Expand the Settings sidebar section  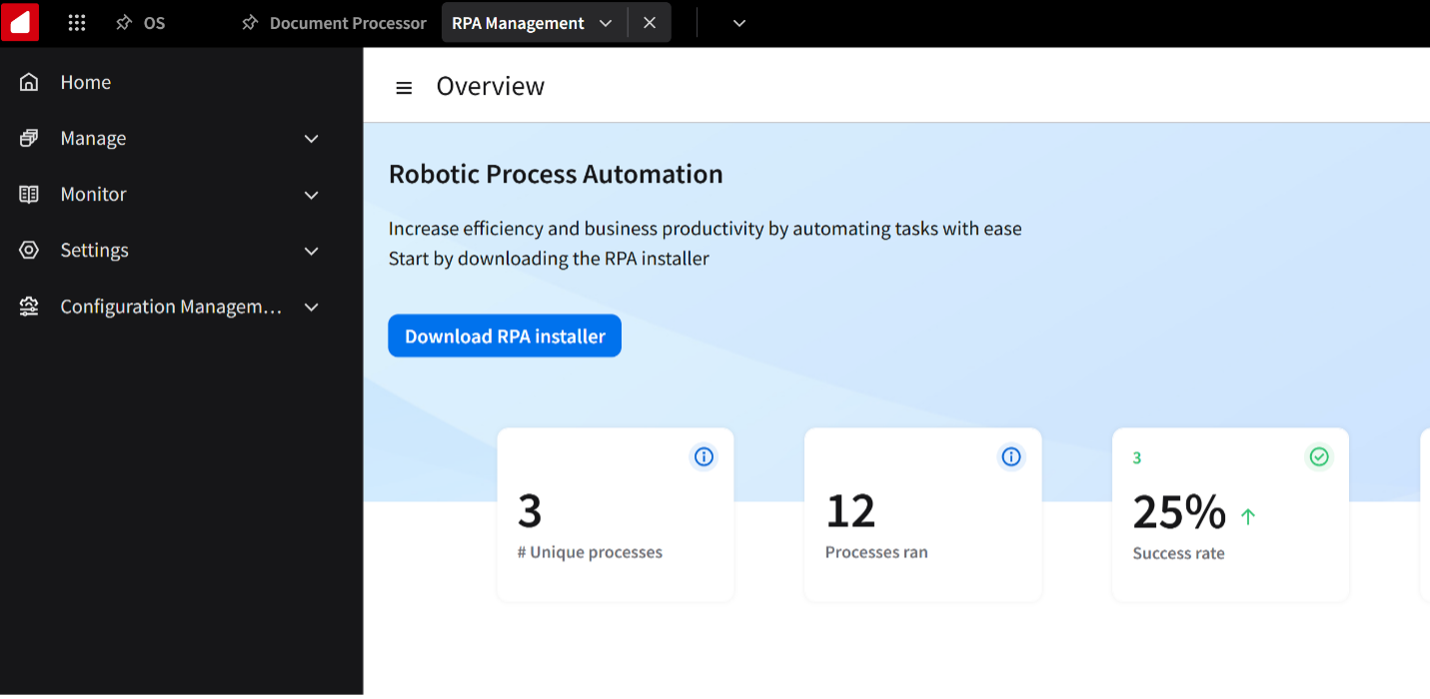311,251
